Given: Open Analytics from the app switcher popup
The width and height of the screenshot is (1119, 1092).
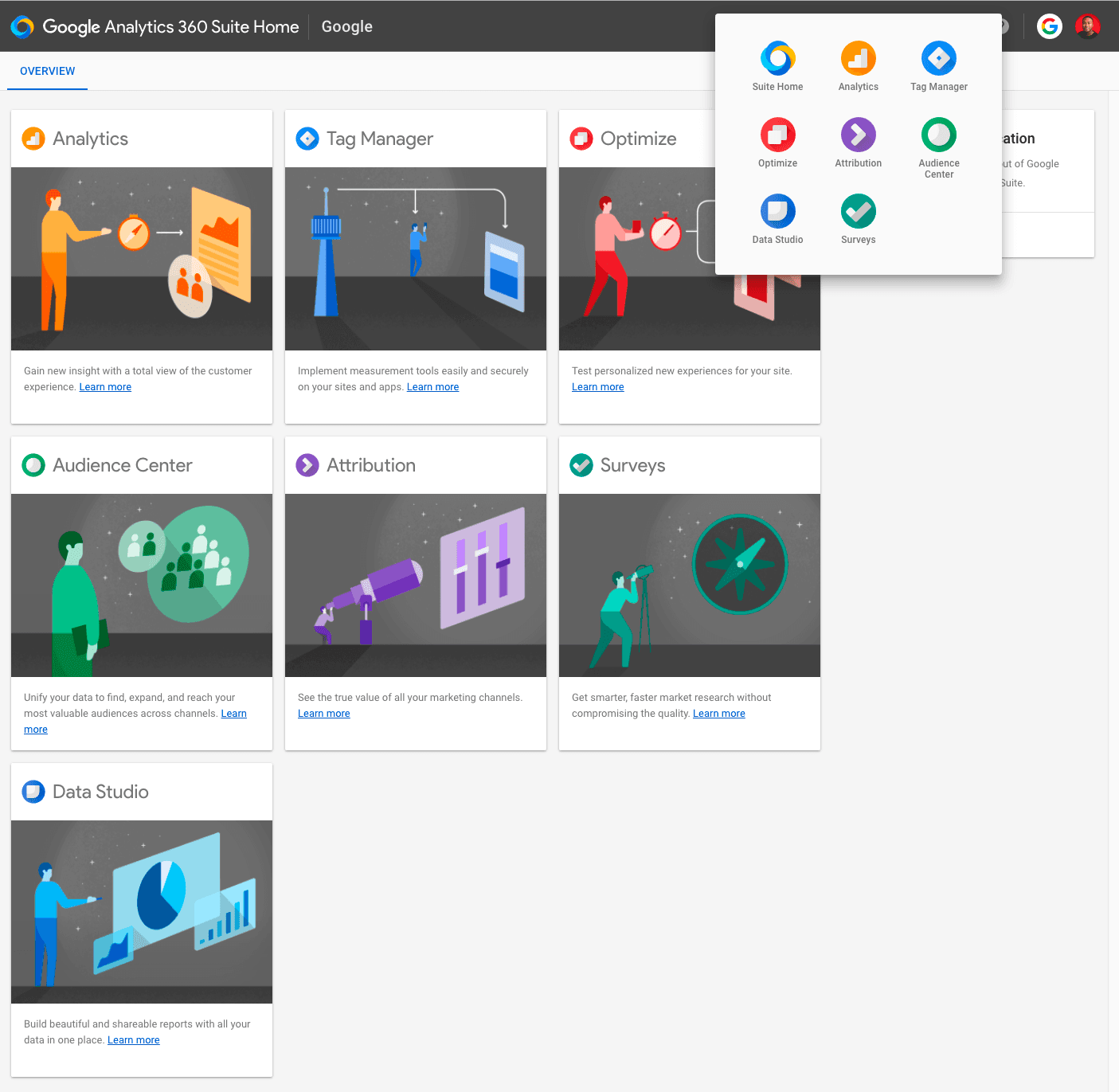Looking at the screenshot, I should coord(858,66).
